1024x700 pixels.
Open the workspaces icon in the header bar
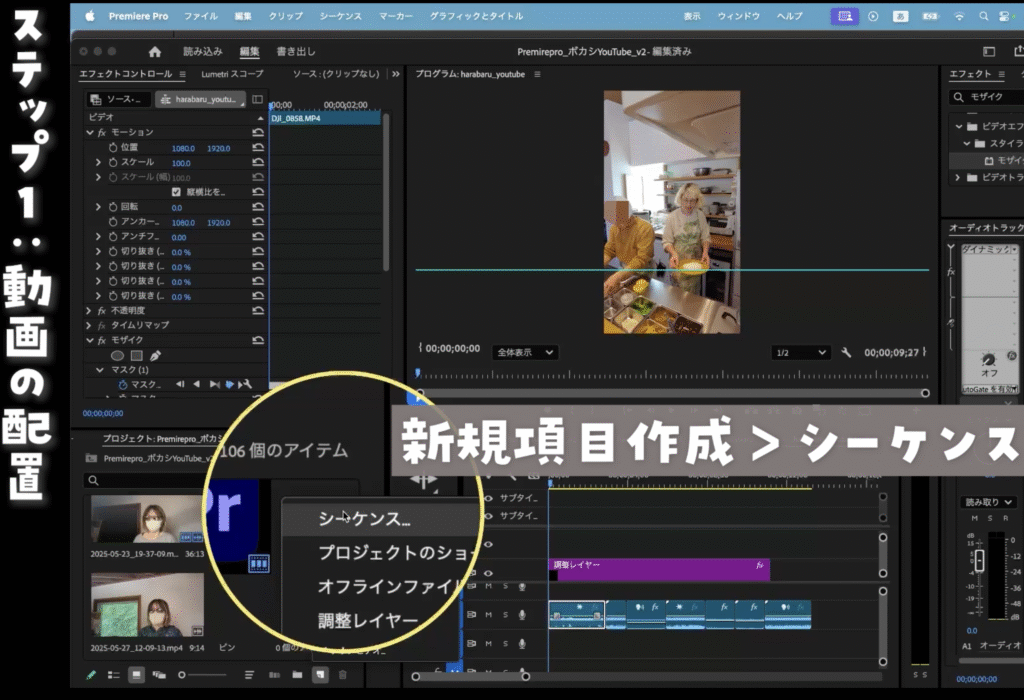989,52
